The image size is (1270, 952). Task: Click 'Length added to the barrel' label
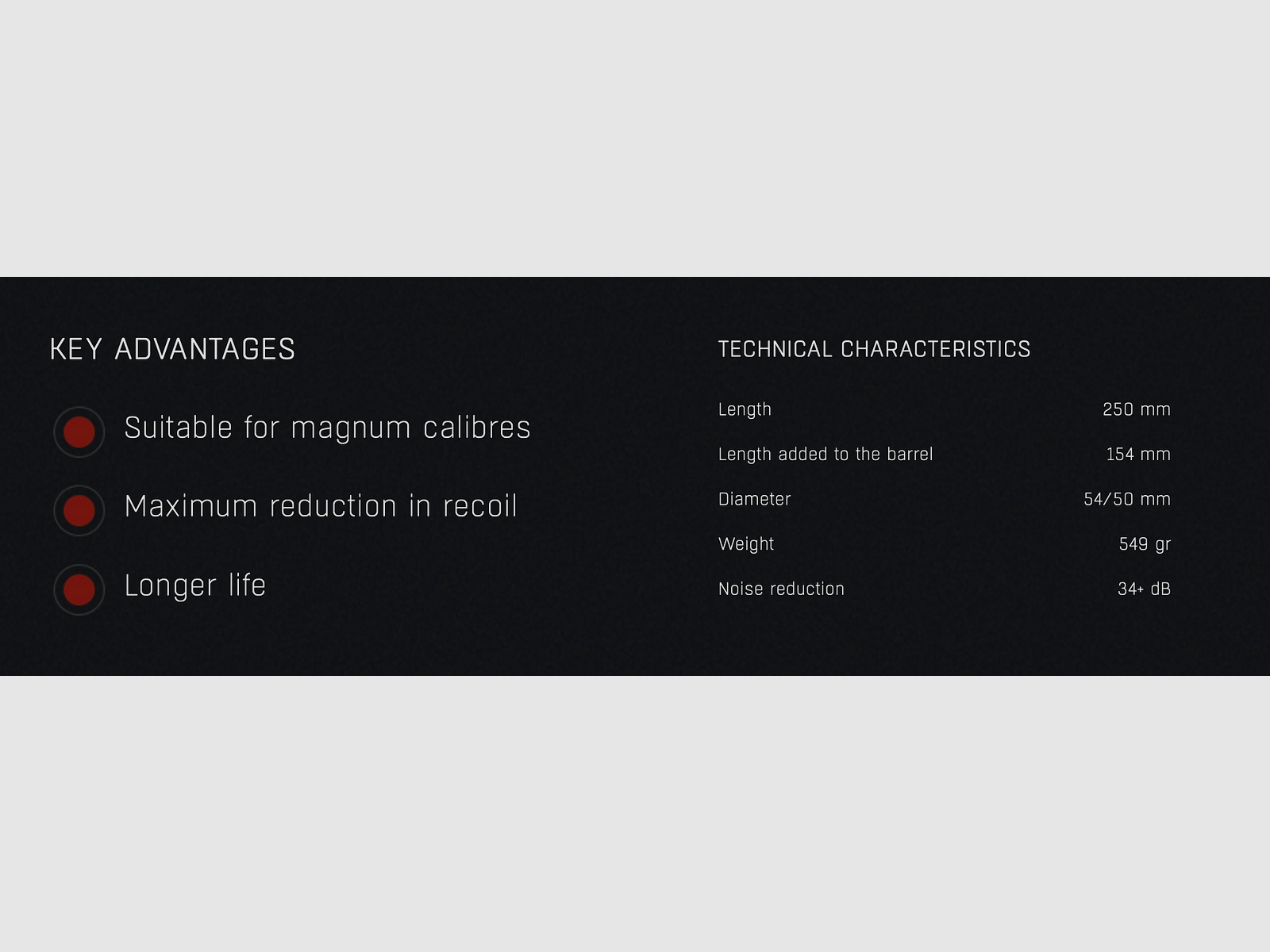point(825,454)
